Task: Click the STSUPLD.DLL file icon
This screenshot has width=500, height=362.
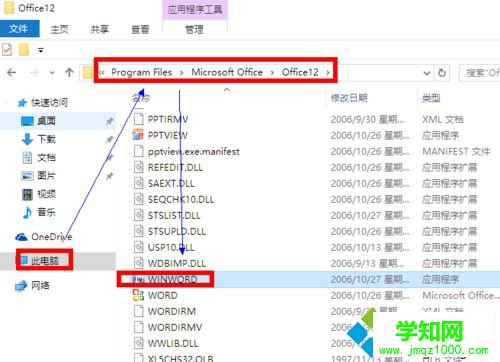Action: [138, 231]
